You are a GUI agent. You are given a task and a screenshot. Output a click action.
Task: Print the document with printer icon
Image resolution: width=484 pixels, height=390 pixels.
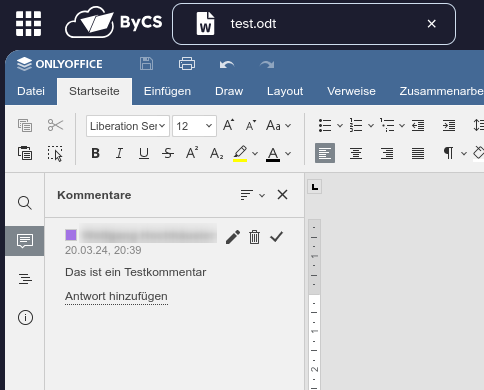click(187, 64)
